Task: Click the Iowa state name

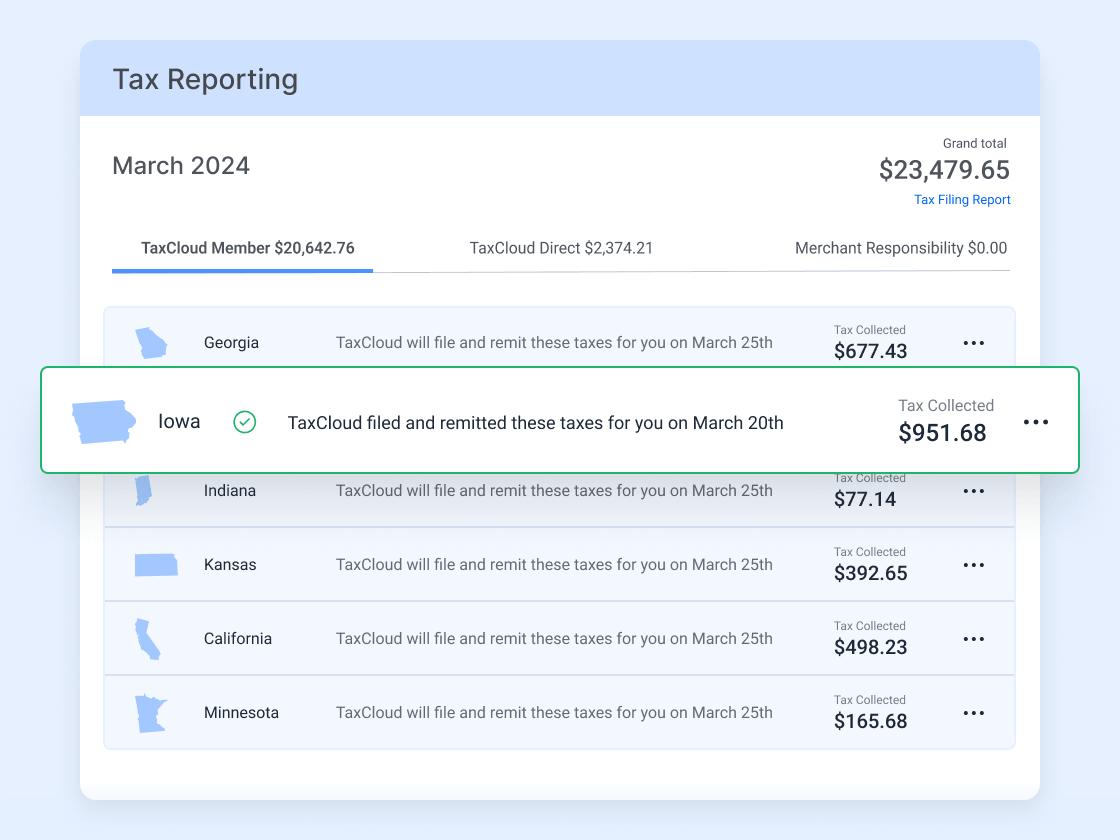Action: [x=179, y=421]
